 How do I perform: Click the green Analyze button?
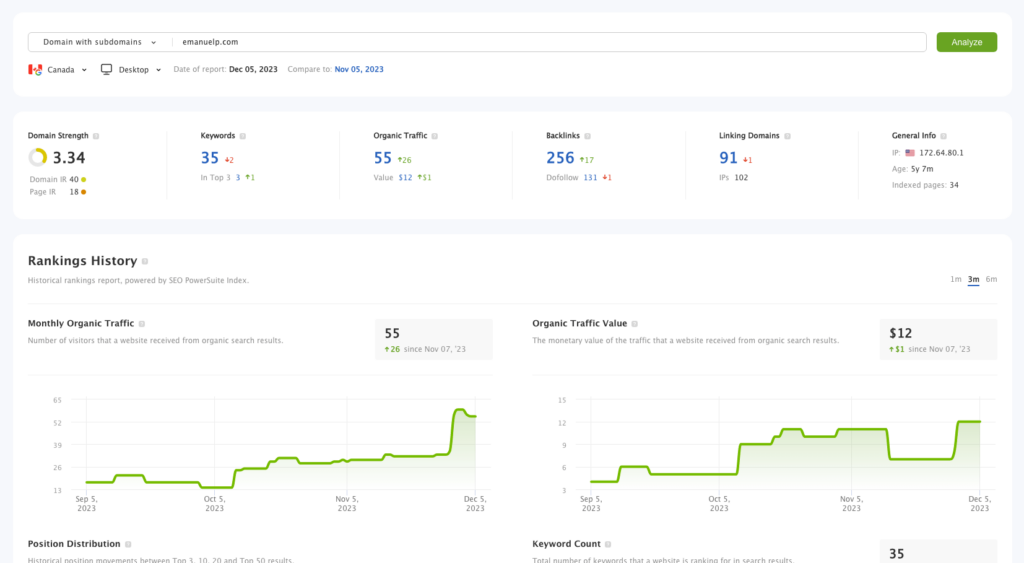pyautogui.click(x=967, y=42)
